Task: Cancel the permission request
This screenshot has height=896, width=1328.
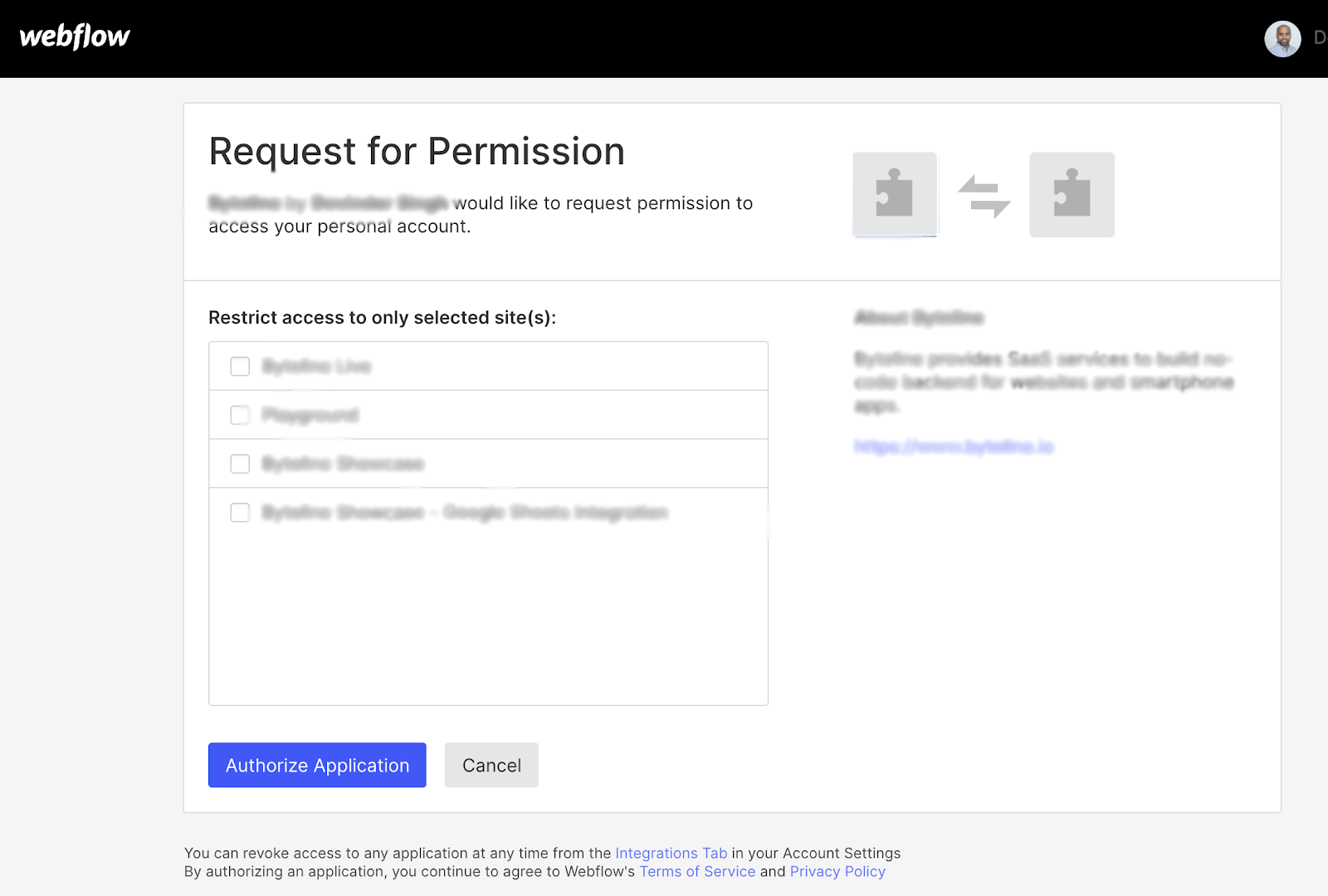Action: point(491,765)
